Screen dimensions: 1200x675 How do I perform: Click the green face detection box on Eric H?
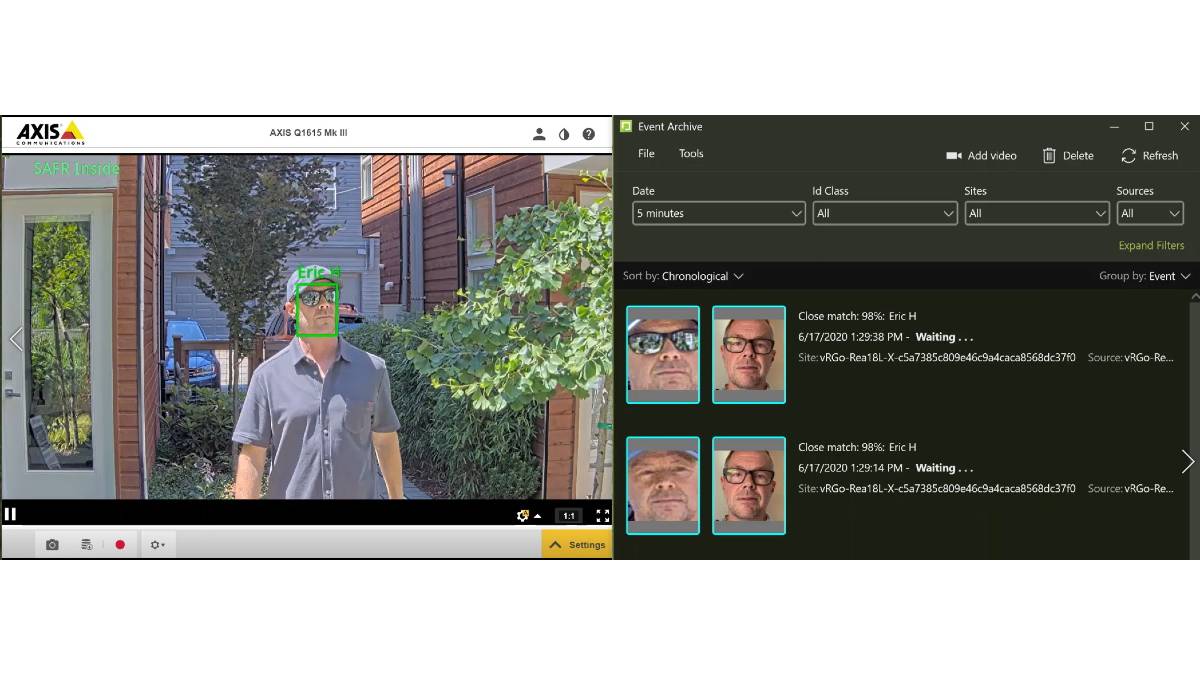(317, 309)
